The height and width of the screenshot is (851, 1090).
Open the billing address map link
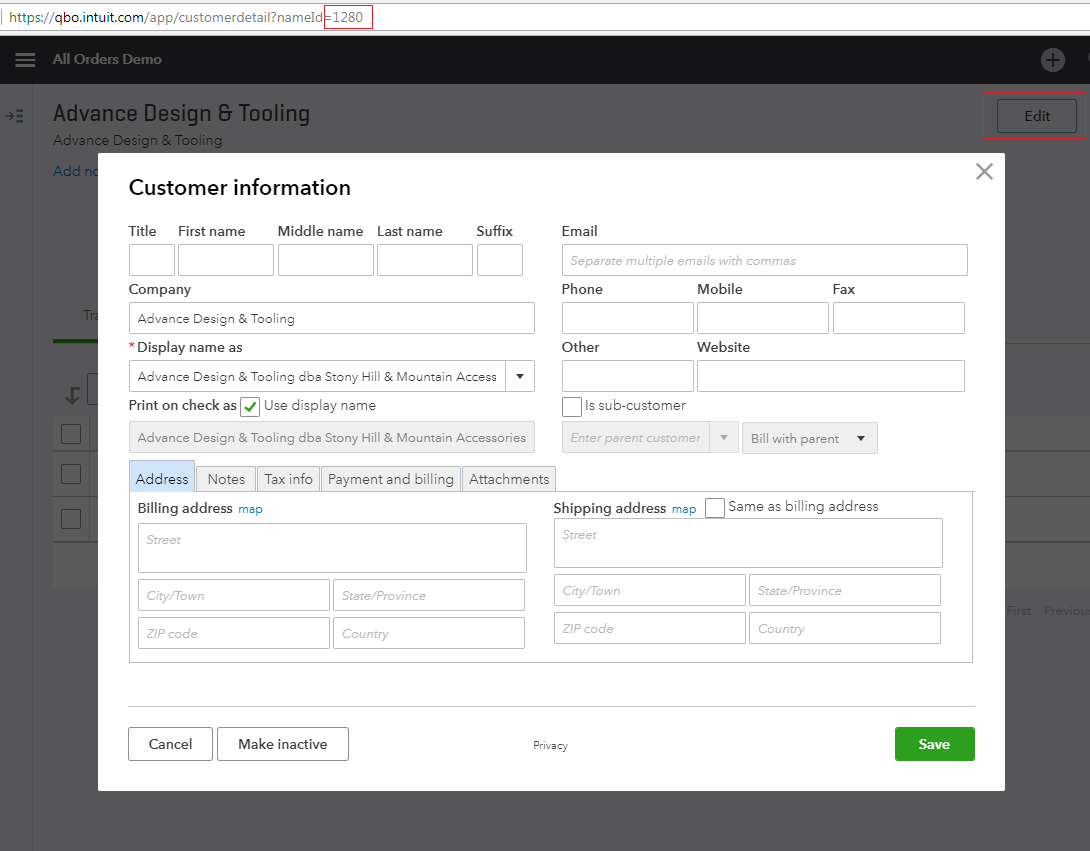250,509
